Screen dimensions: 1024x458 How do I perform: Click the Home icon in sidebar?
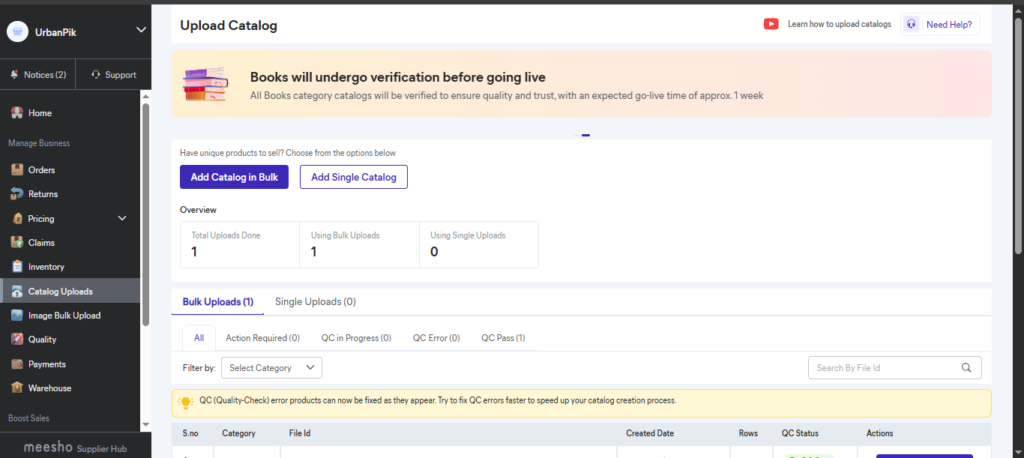17,113
